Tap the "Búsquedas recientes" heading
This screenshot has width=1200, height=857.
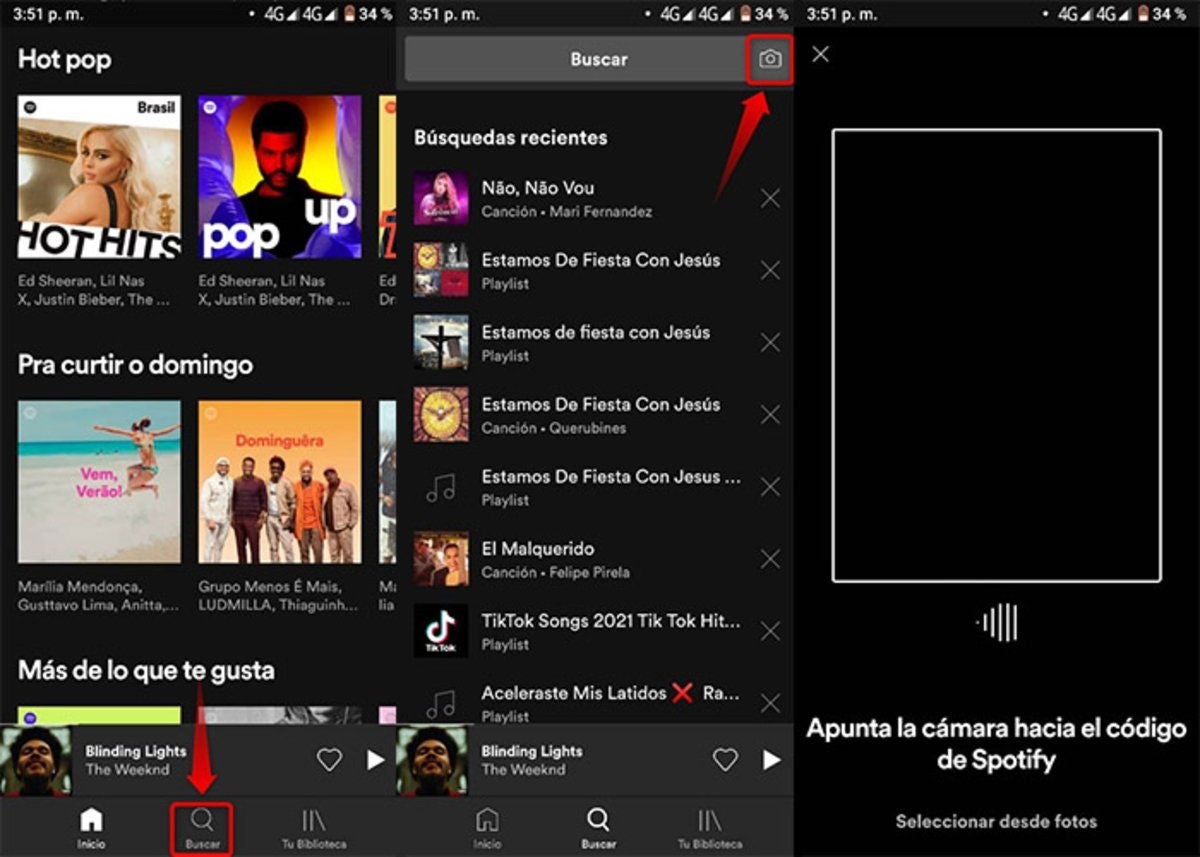tap(510, 137)
